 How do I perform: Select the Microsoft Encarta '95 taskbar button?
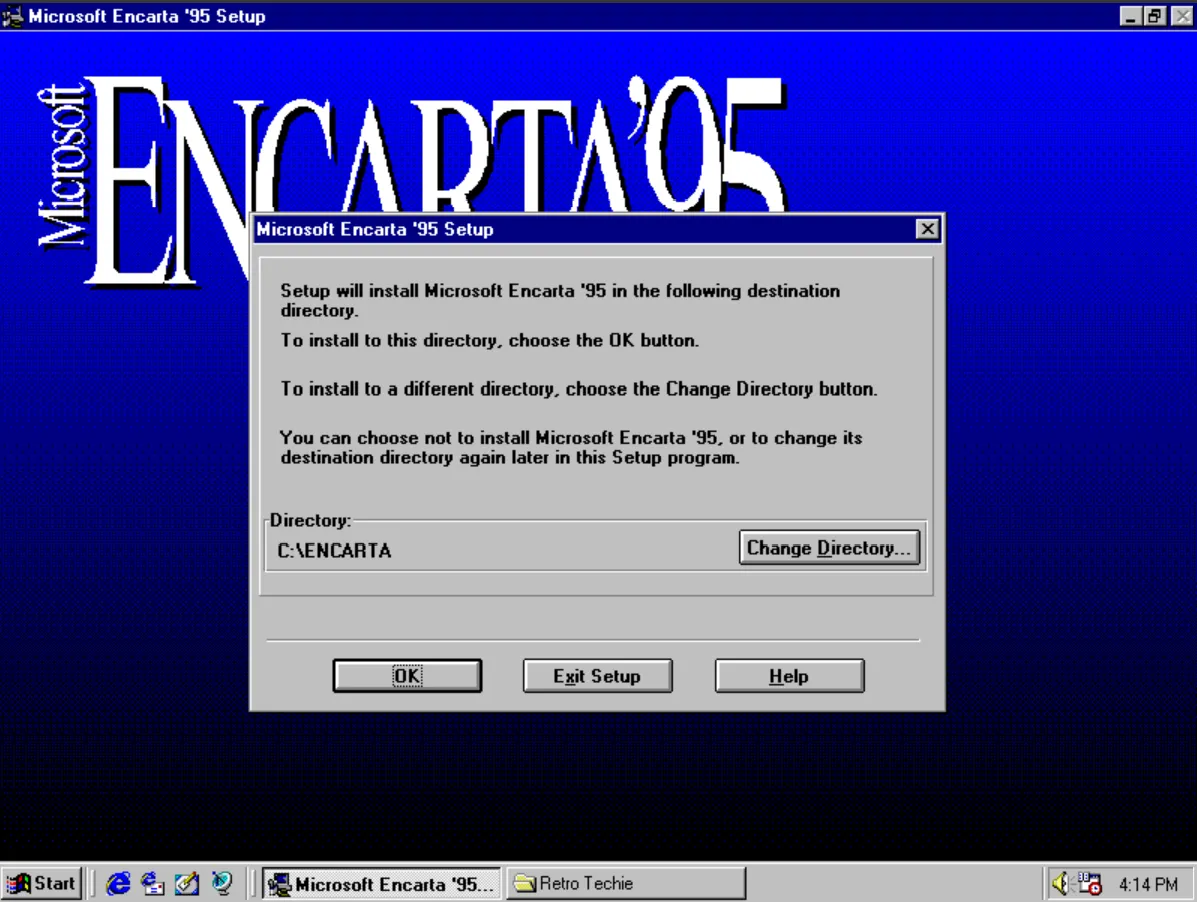click(x=380, y=883)
